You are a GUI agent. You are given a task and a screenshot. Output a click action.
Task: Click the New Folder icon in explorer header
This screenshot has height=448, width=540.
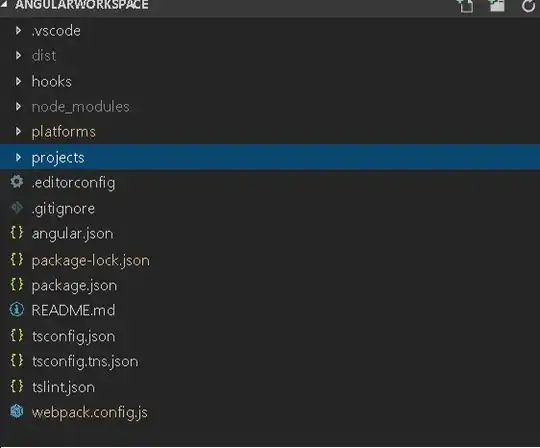pyautogui.click(x=496, y=5)
